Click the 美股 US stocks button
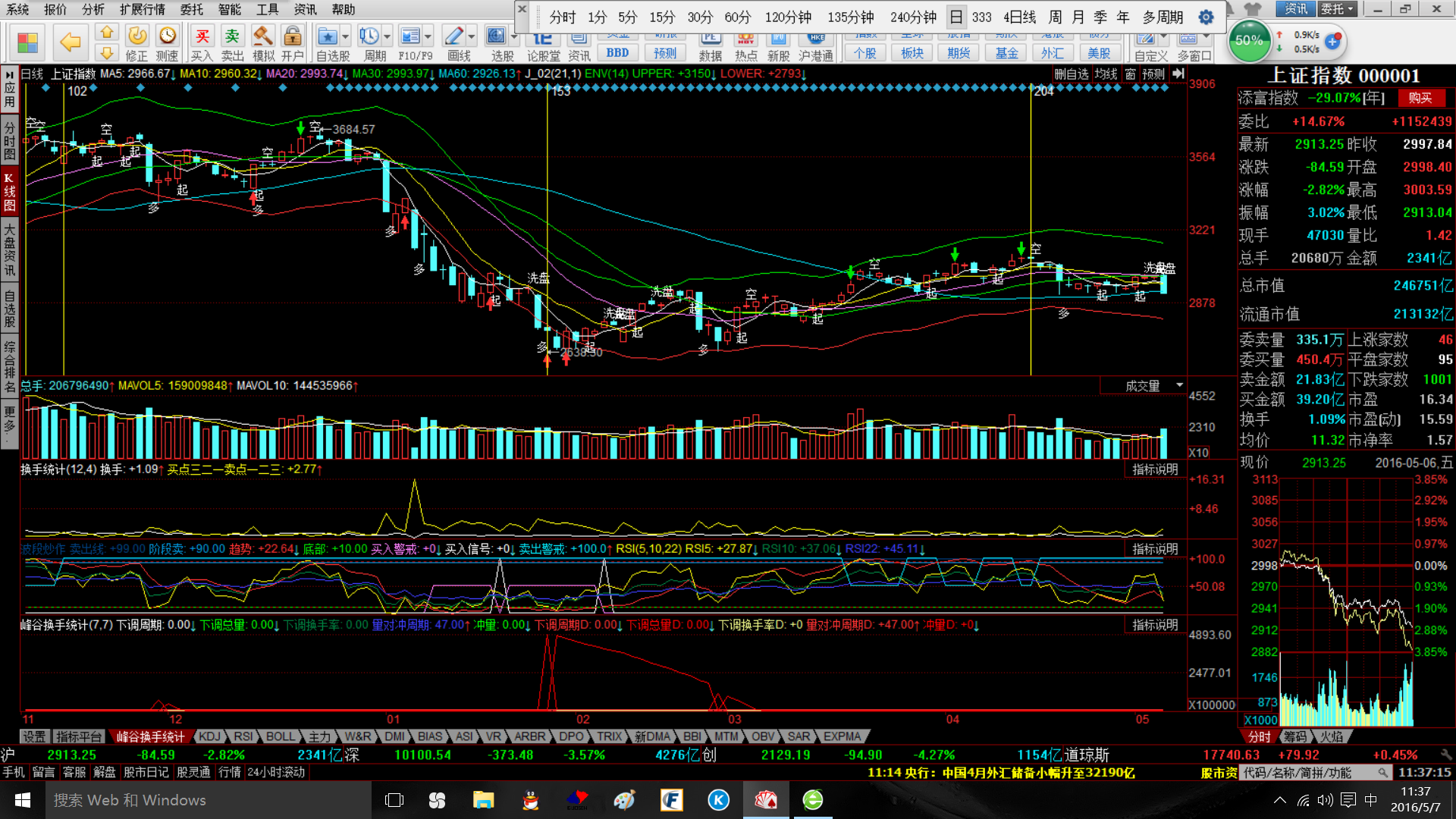The width and height of the screenshot is (1456, 819). coord(1099,52)
